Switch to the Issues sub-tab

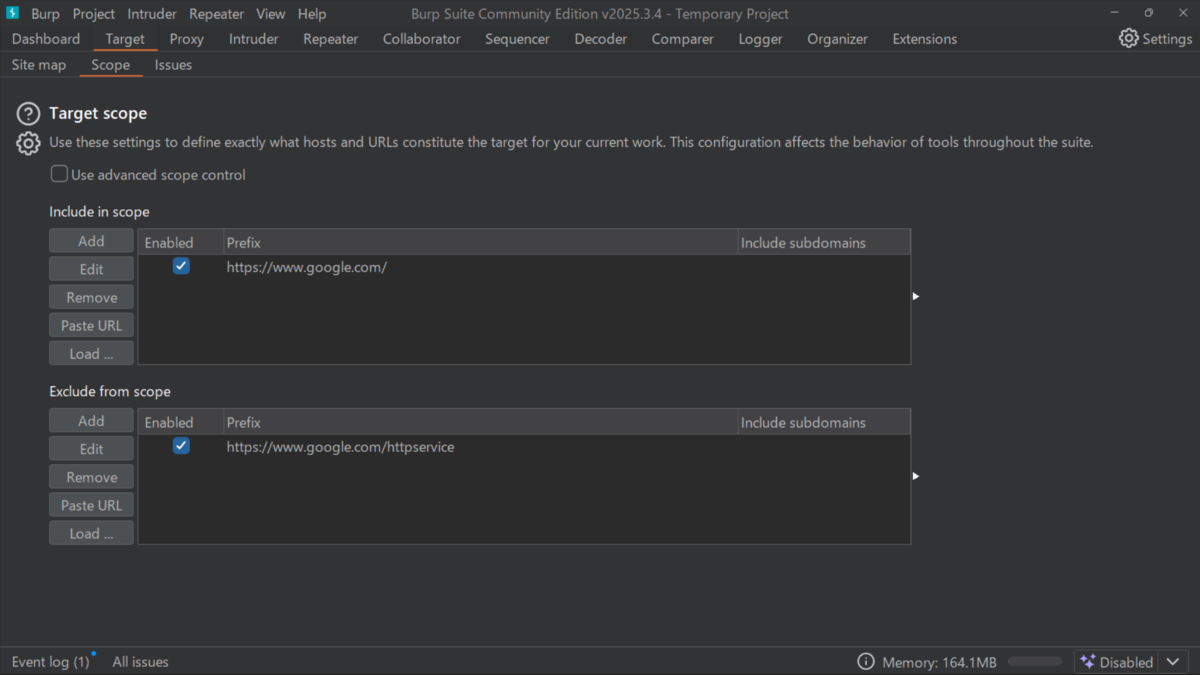(x=173, y=65)
